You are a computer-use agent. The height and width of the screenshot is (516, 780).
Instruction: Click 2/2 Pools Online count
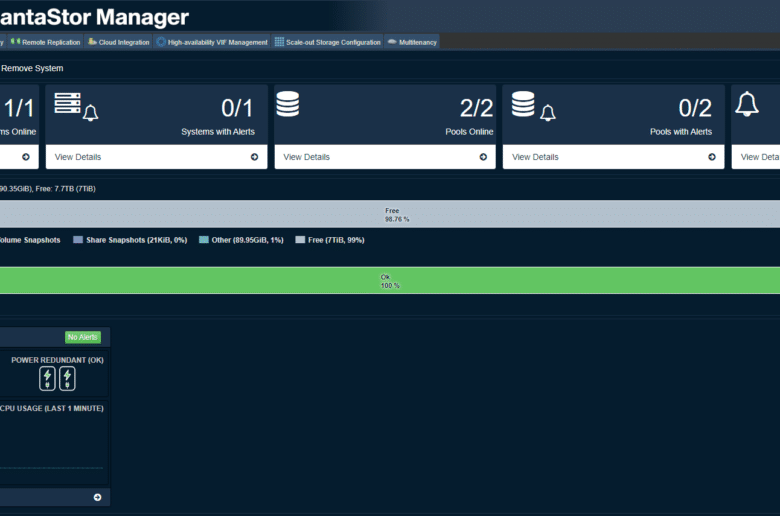click(476, 108)
